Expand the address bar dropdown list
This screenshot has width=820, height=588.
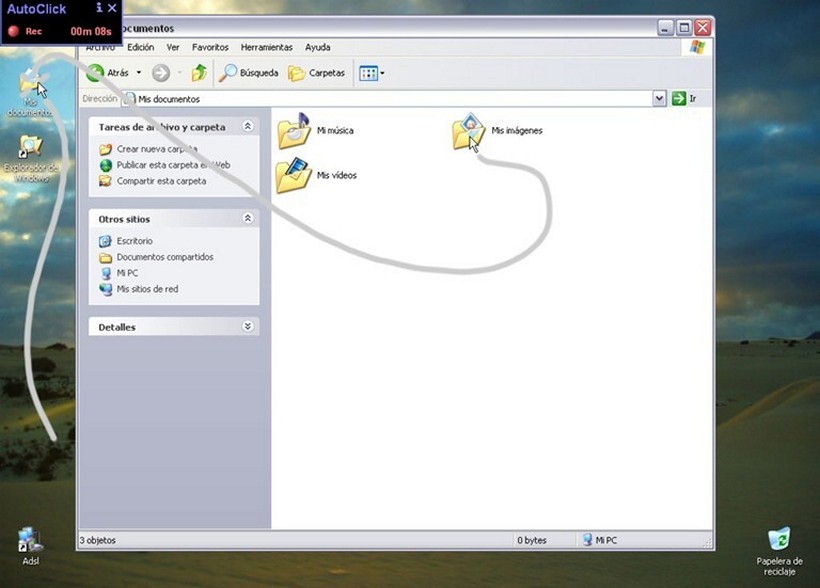659,98
